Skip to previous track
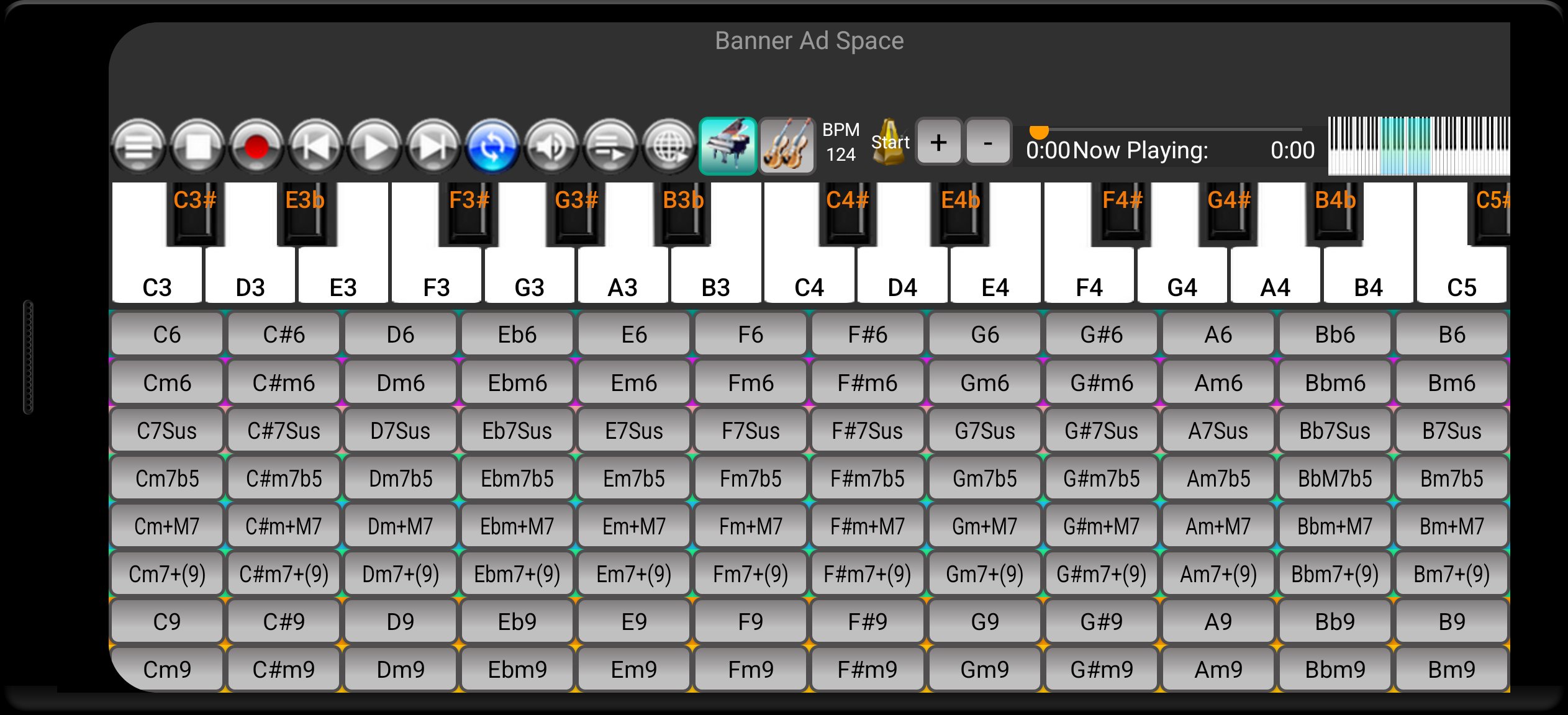Screen dimensions: 1568x715 click(x=315, y=147)
